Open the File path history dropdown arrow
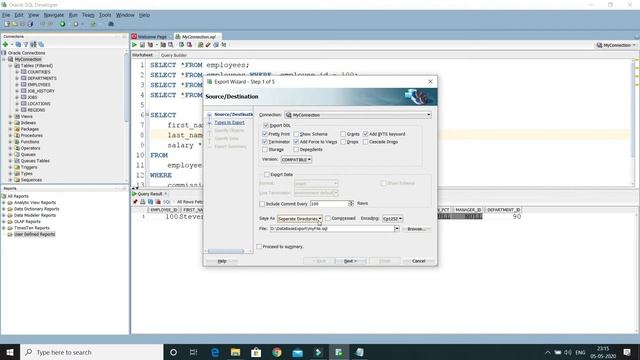Screen dimensions: 640x360 point(397,229)
